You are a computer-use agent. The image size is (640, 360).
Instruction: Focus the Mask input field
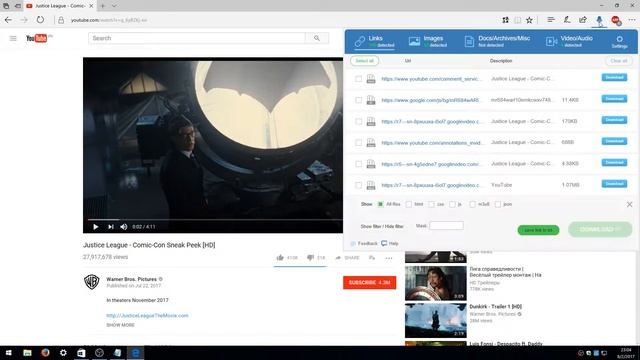pos(446,226)
